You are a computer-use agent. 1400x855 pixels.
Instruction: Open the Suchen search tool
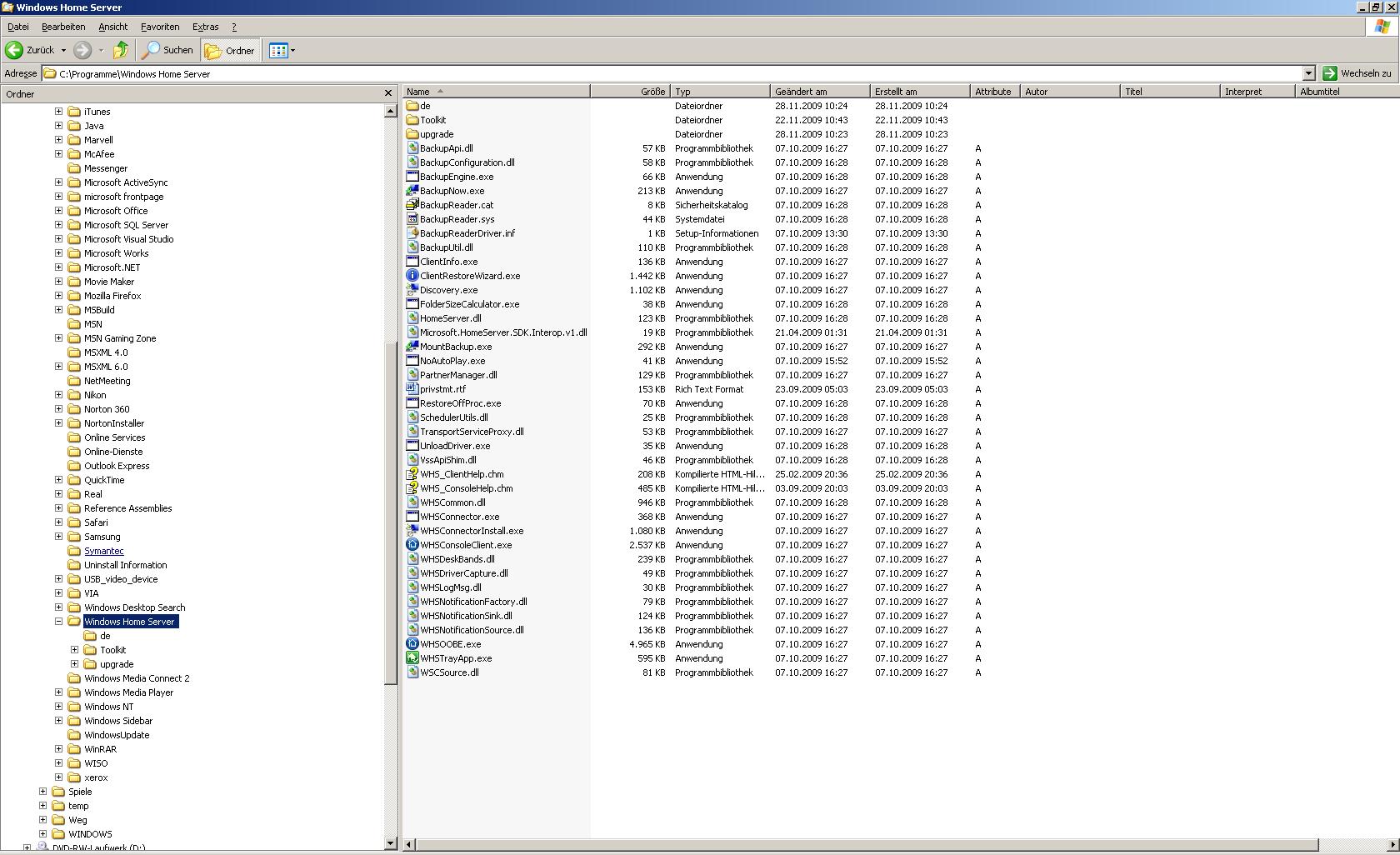[167, 50]
